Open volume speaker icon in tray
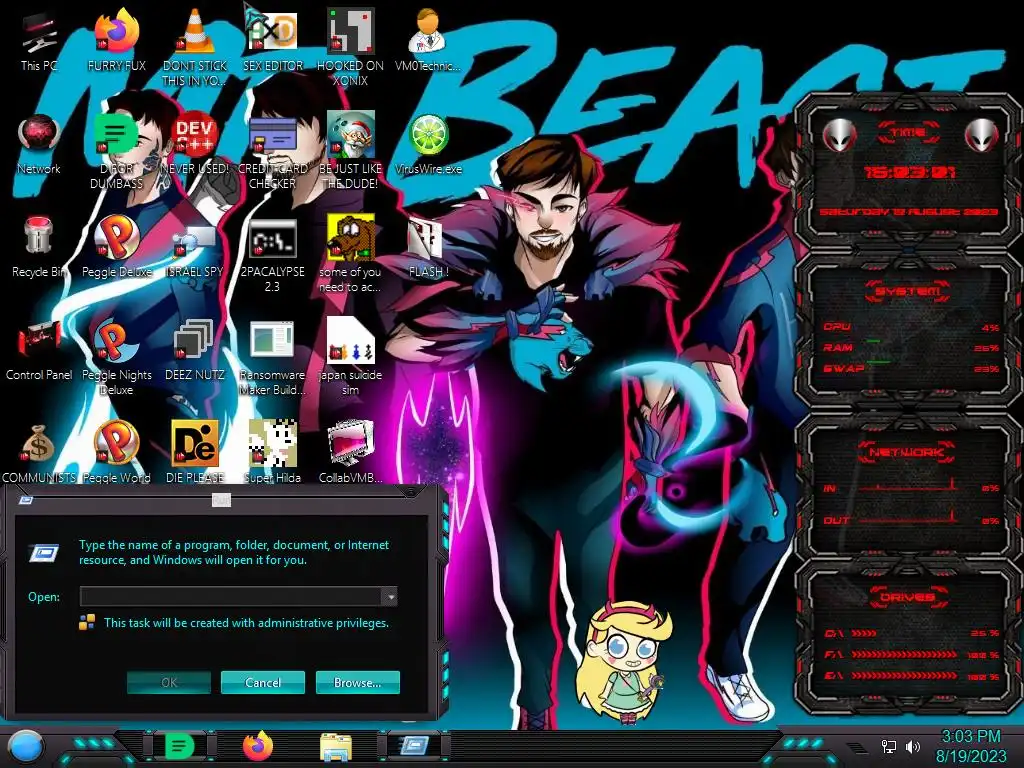1024x768 pixels. (913, 746)
